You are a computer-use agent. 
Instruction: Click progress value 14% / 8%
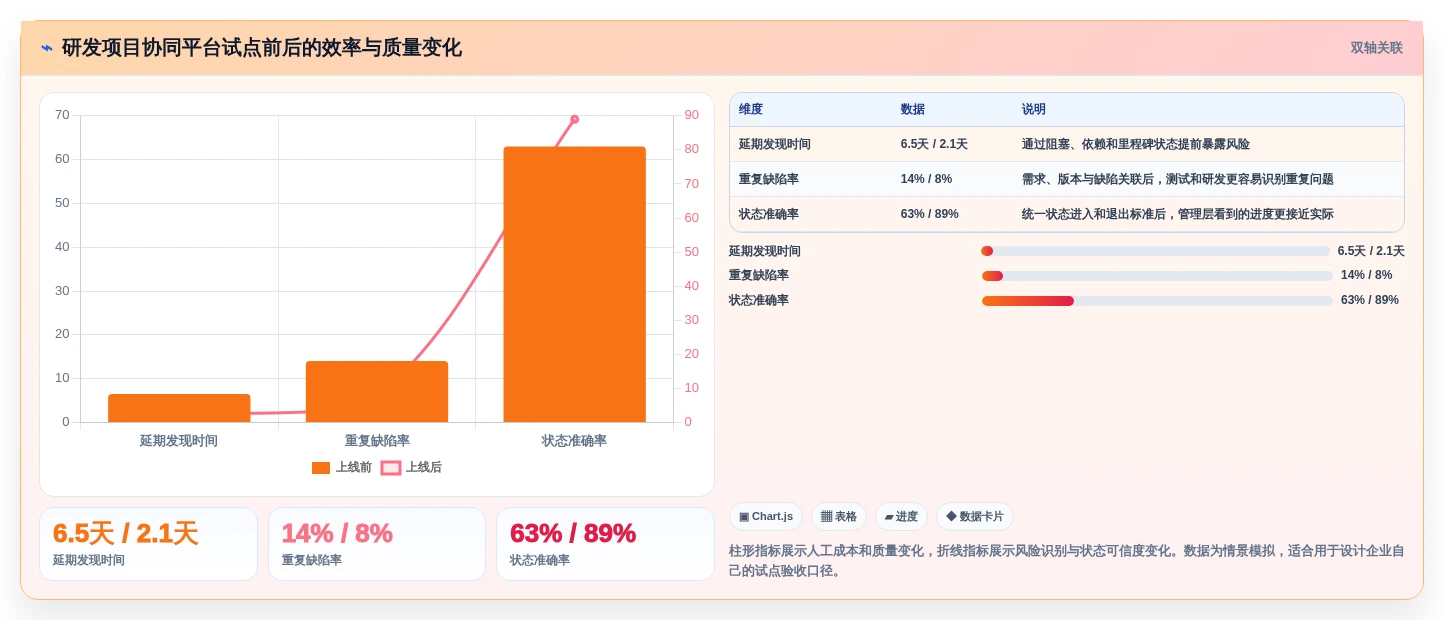[1366, 275]
